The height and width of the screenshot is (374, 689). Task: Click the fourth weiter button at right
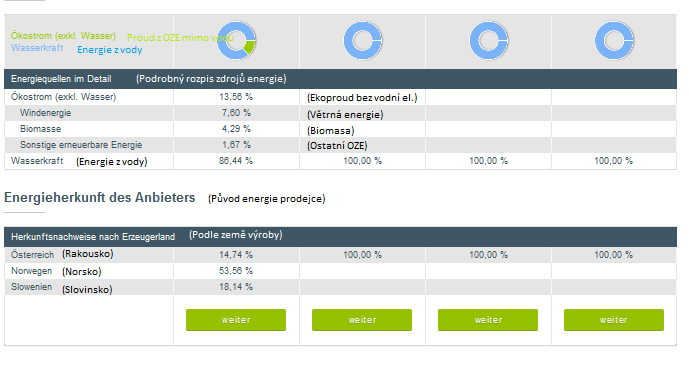(614, 320)
